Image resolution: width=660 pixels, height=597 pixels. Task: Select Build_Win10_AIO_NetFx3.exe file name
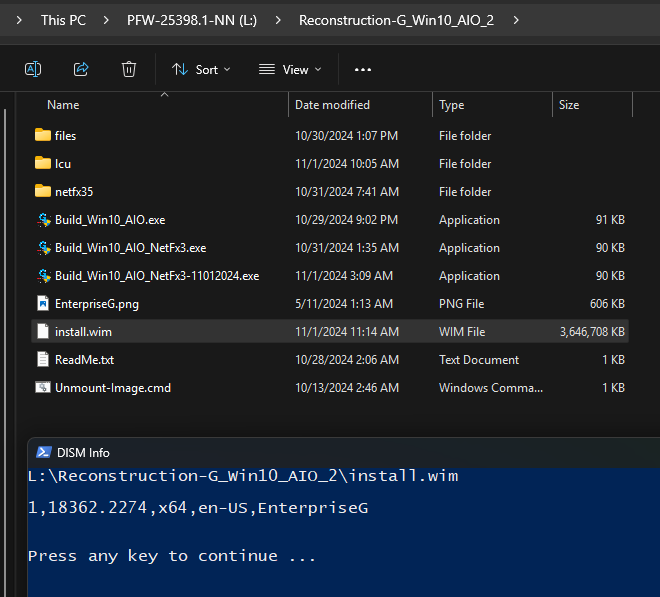click(130, 248)
